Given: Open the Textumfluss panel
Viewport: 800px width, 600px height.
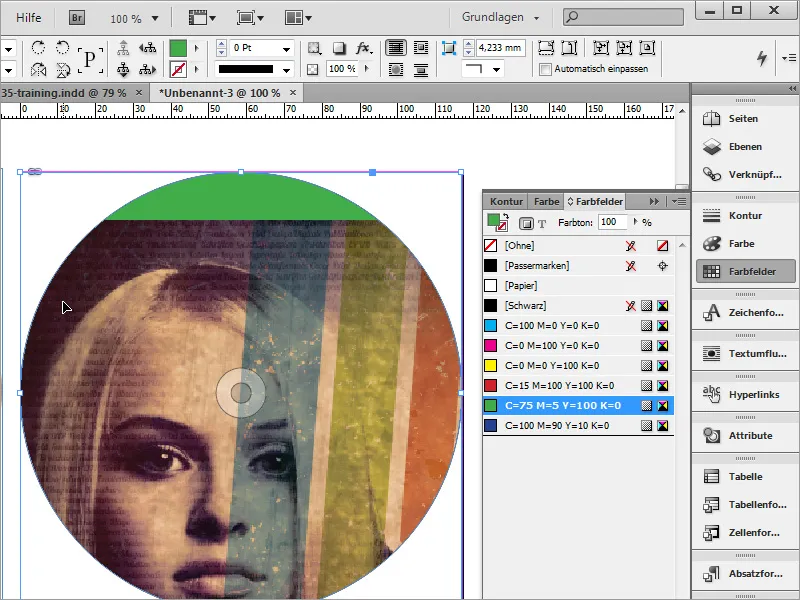Looking at the screenshot, I should [x=744, y=353].
